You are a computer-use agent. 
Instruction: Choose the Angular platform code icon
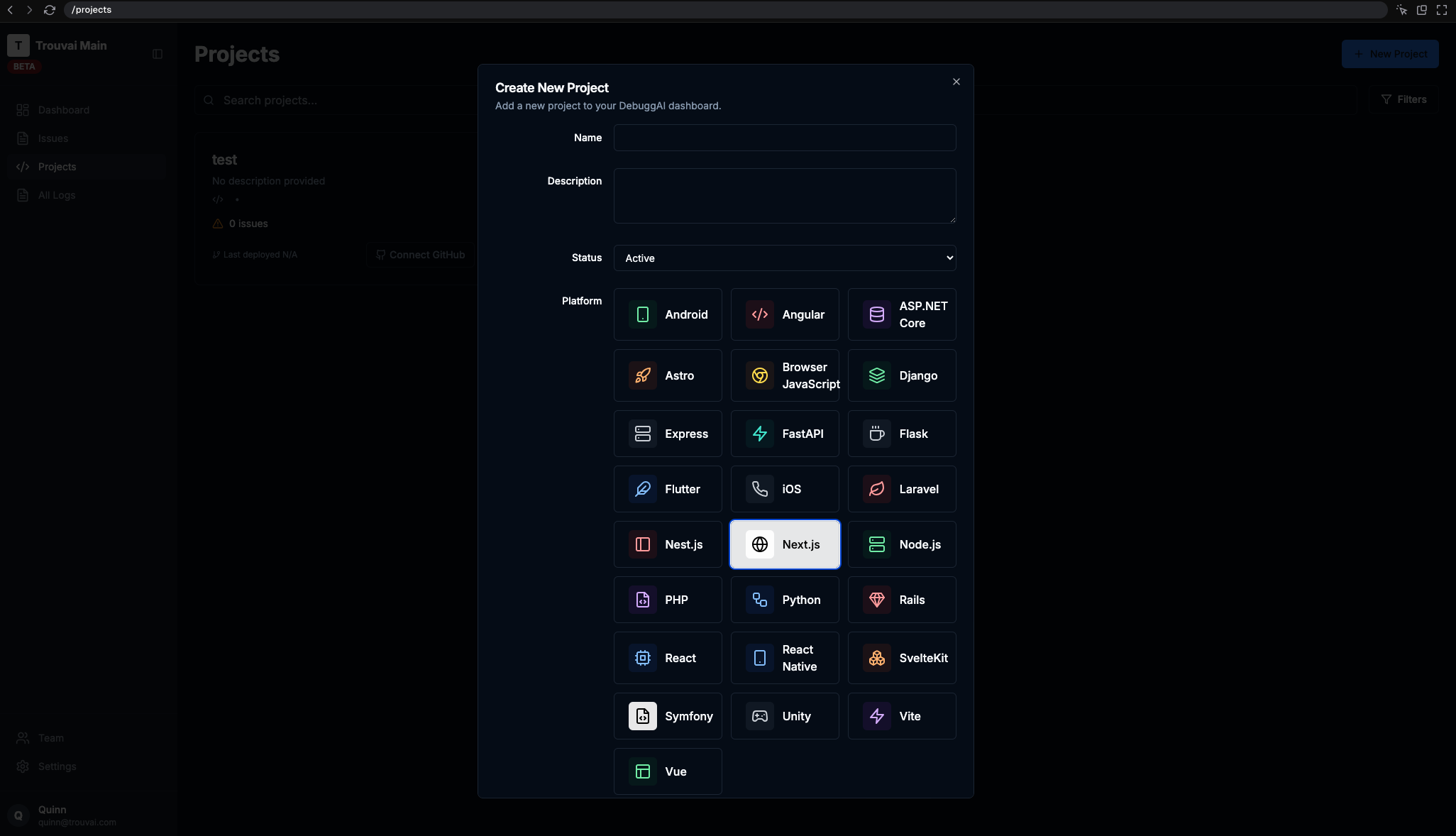(759, 314)
